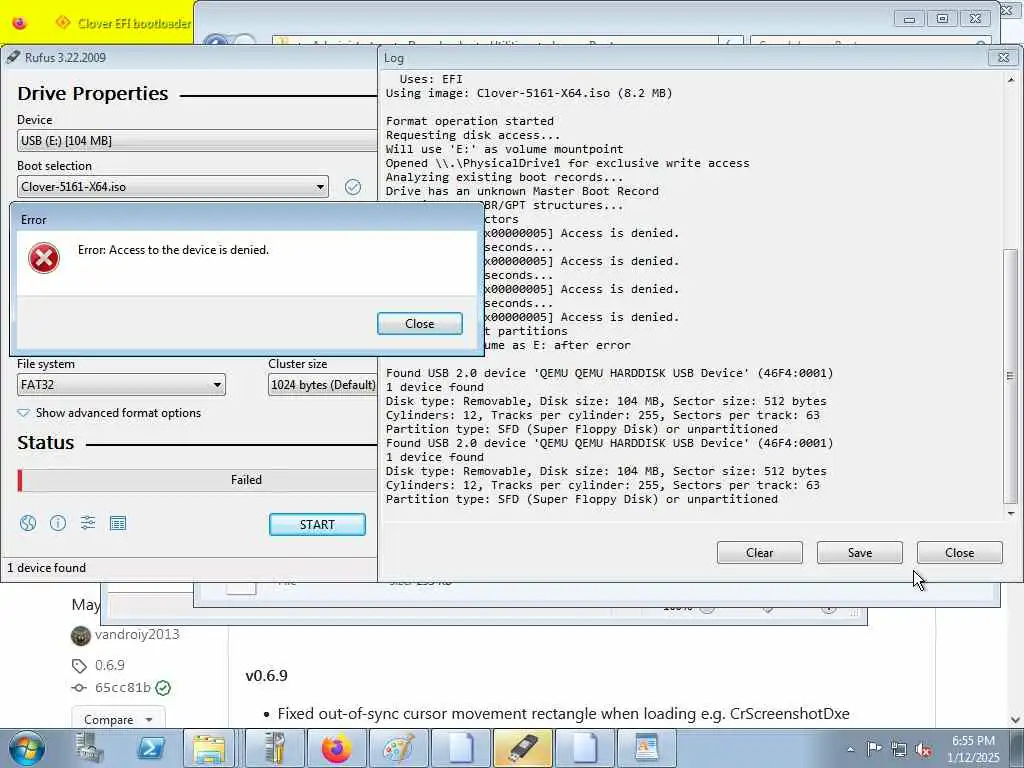Open Action Center flag tray icon
The height and width of the screenshot is (768, 1024).
874,749
